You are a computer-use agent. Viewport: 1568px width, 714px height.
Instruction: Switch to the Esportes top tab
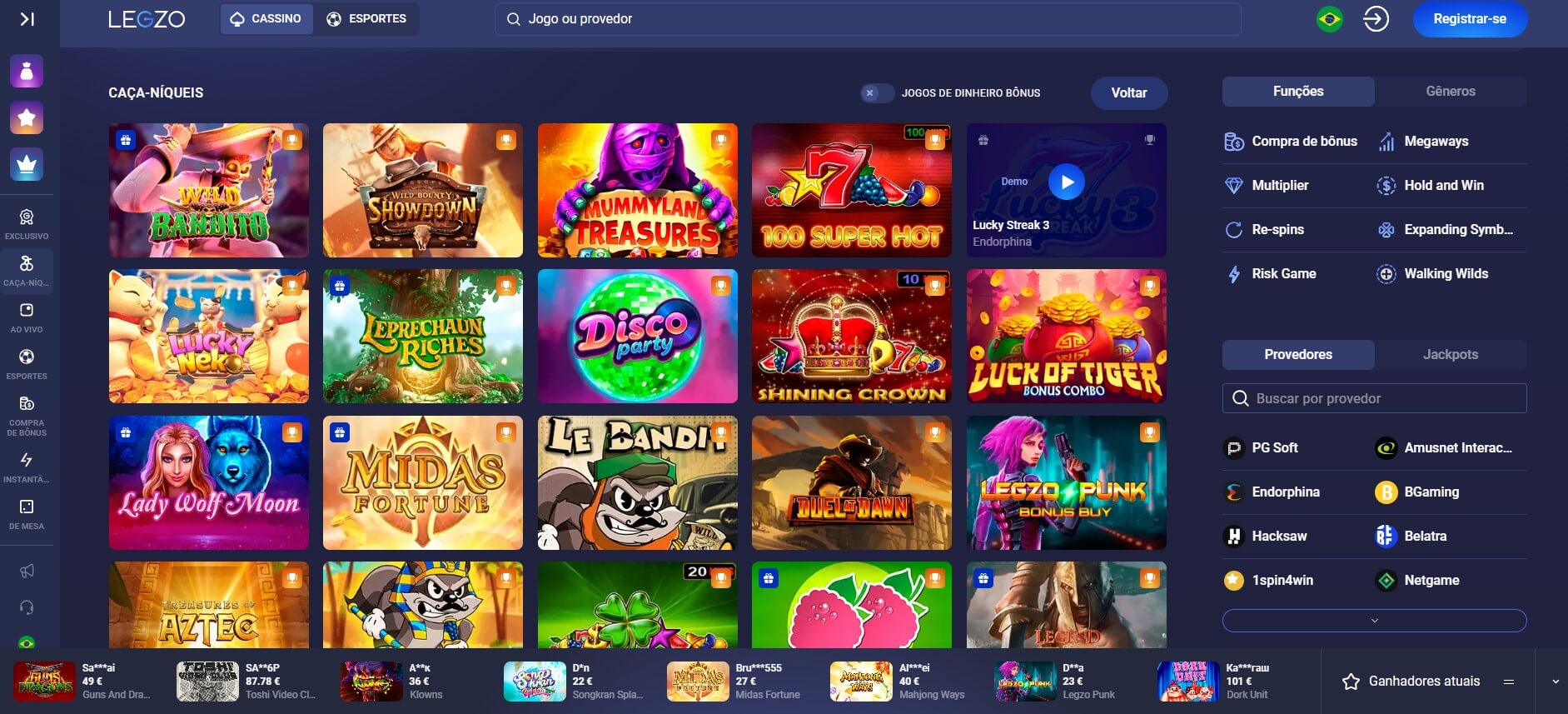[366, 18]
